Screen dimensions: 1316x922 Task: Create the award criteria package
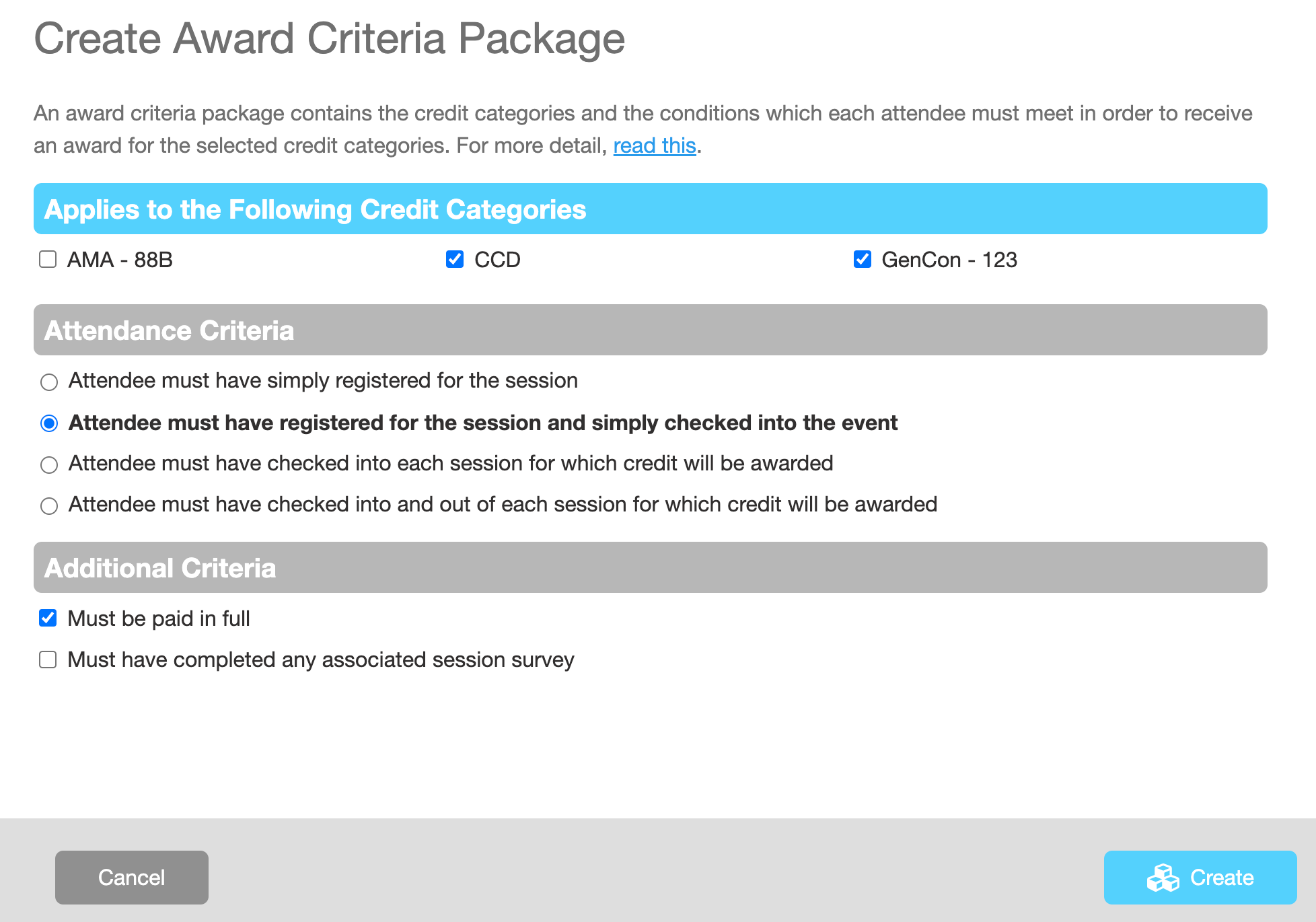(1200, 878)
